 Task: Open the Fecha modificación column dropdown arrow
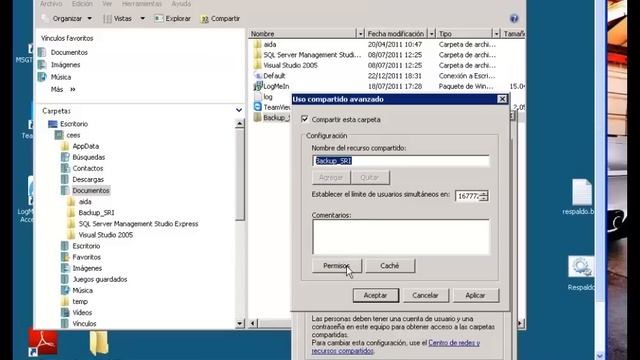click(x=431, y=33)
